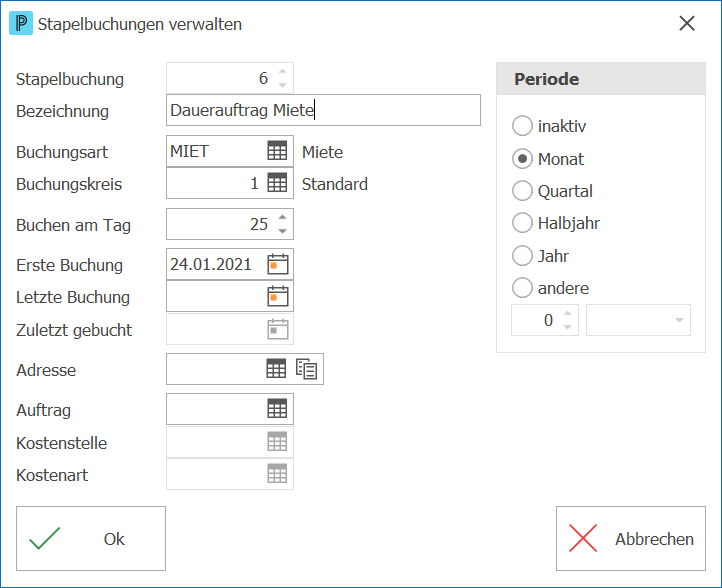Click the Periode panel header
The height and width of the screenshot is (588, 722).
(x=601, y=79)
